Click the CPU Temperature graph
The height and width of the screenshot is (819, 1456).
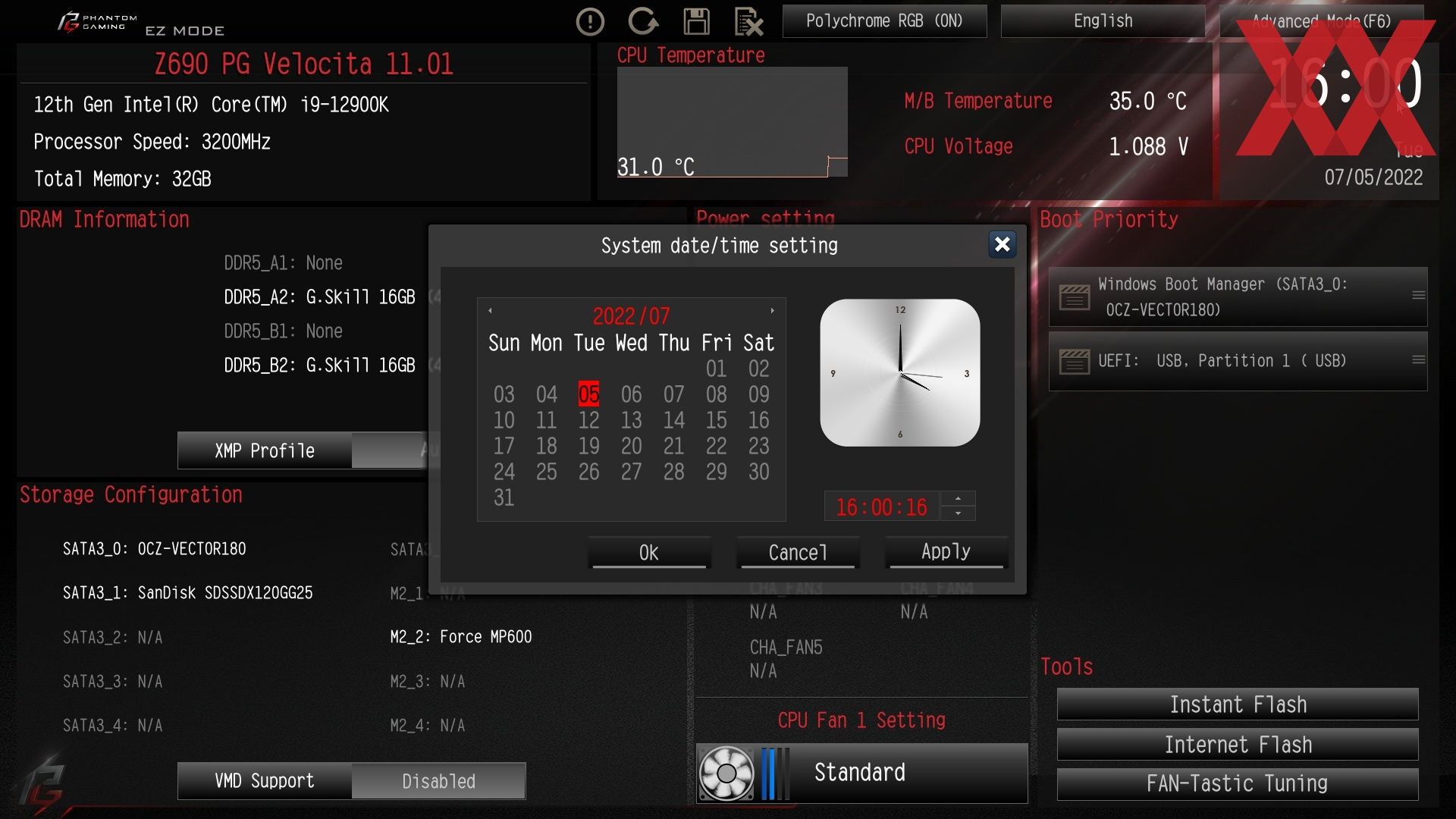coord(732,122)
